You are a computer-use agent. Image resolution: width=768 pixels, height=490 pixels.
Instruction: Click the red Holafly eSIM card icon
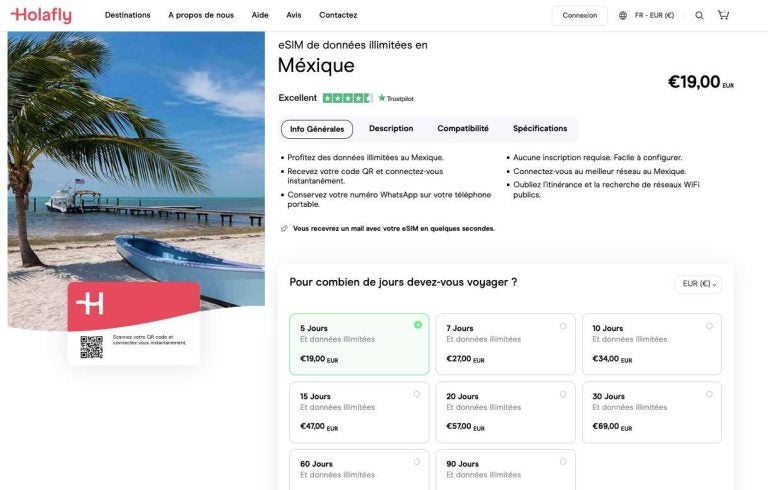133,305
